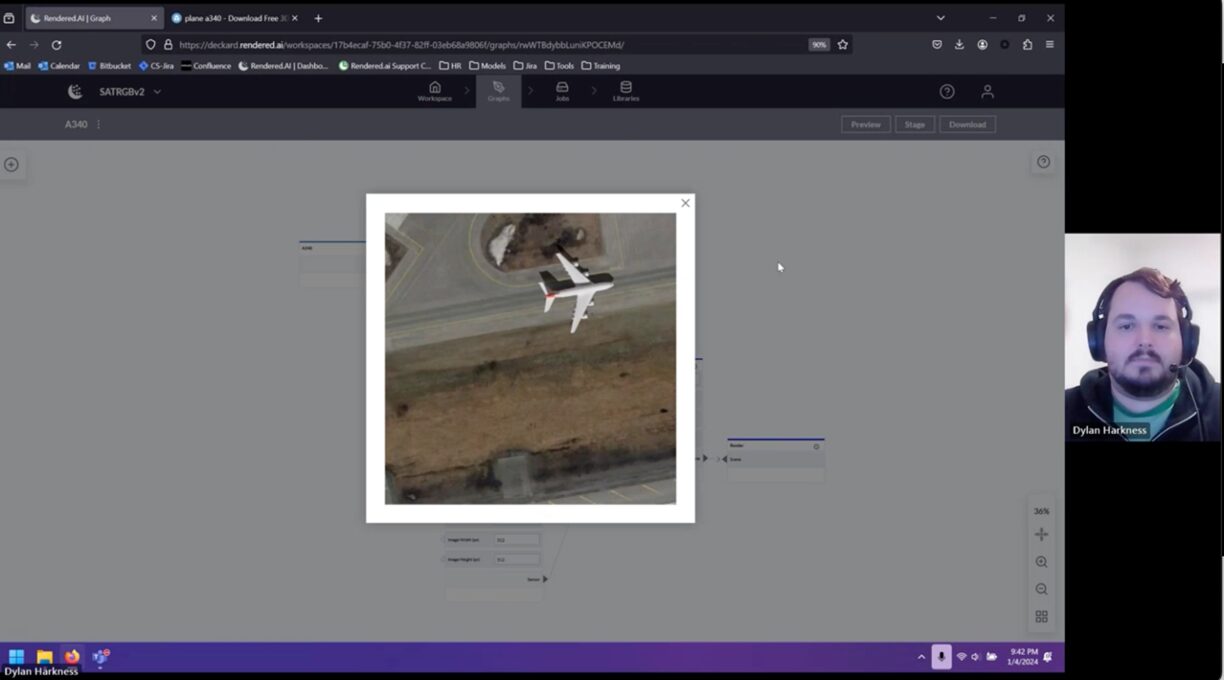Open the A340 graph options menu
Viewport: 1224px width, 680px height.
tap(98, 124)
